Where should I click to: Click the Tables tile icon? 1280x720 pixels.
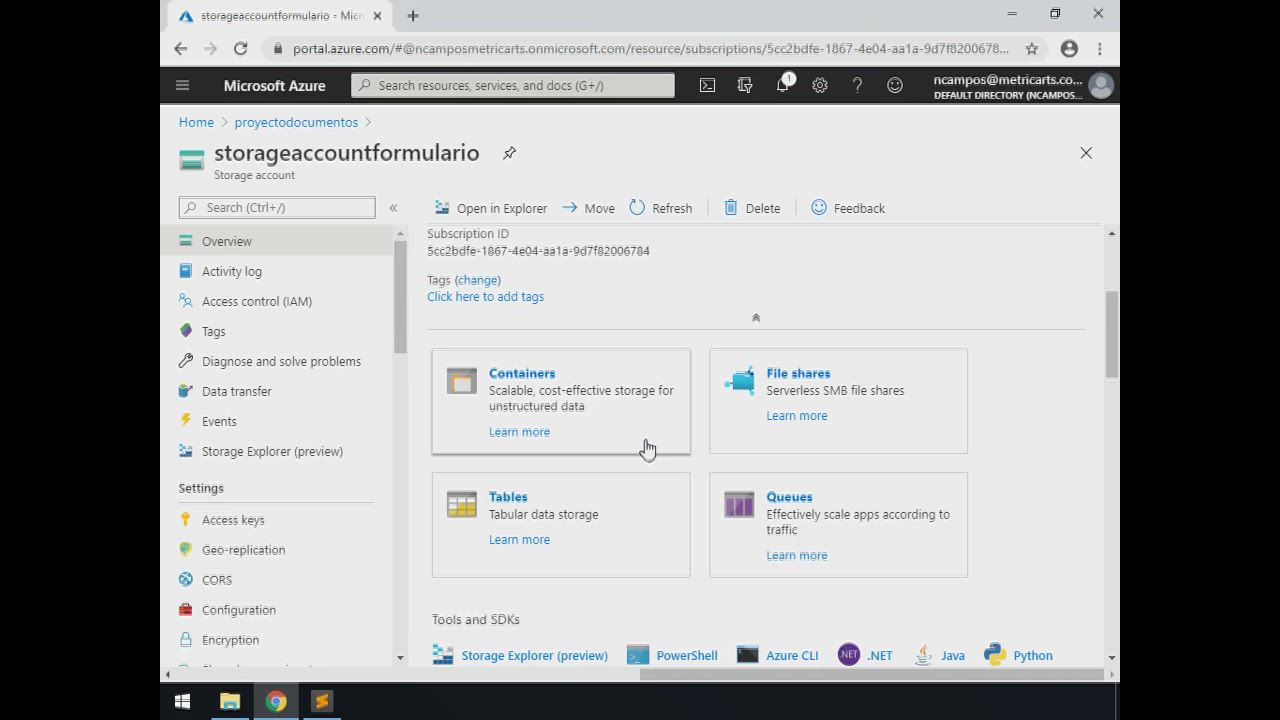pyautogui.click(x=462, y=505)
